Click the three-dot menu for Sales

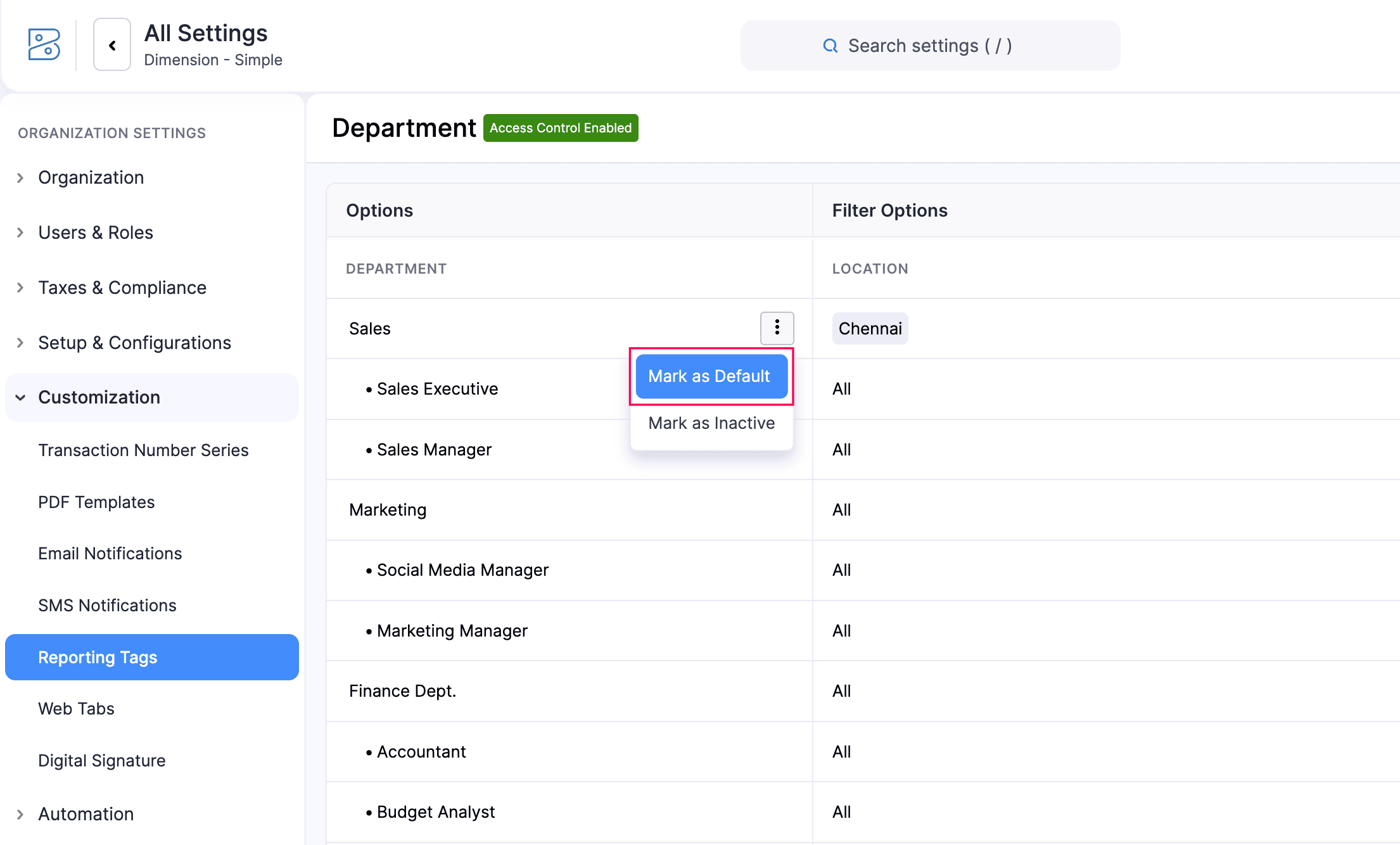click(x=777, y=328)
